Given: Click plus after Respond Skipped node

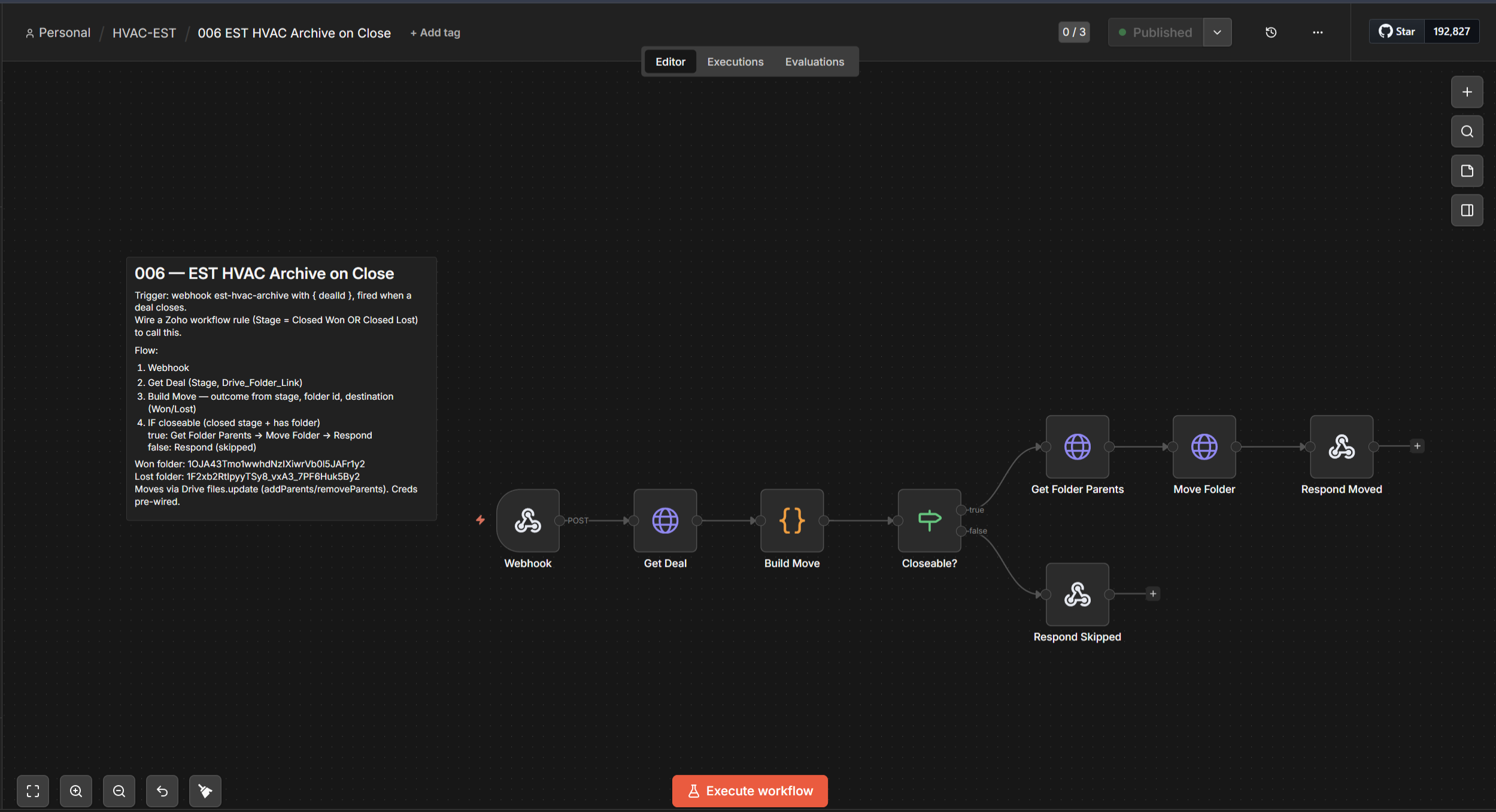Looking at the screenshot, I should [x=1153, y=594].
